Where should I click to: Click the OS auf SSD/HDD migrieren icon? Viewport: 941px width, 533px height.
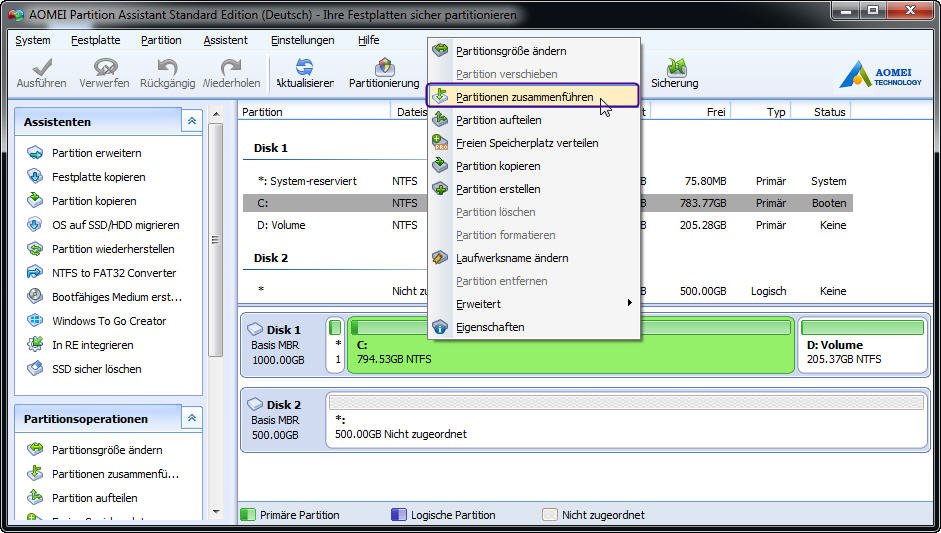[35, 224]
